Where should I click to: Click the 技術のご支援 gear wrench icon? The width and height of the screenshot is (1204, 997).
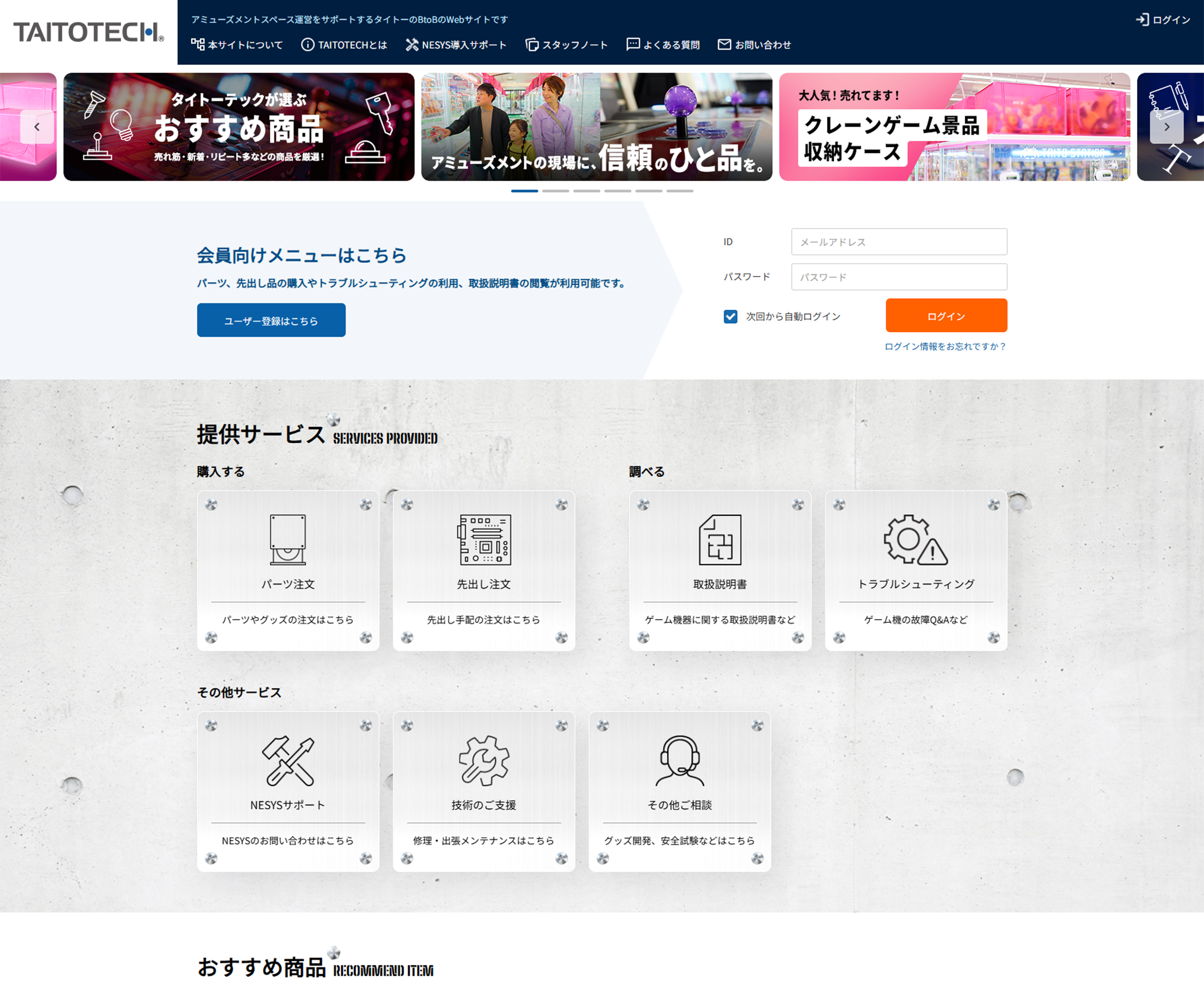[484, 760]
